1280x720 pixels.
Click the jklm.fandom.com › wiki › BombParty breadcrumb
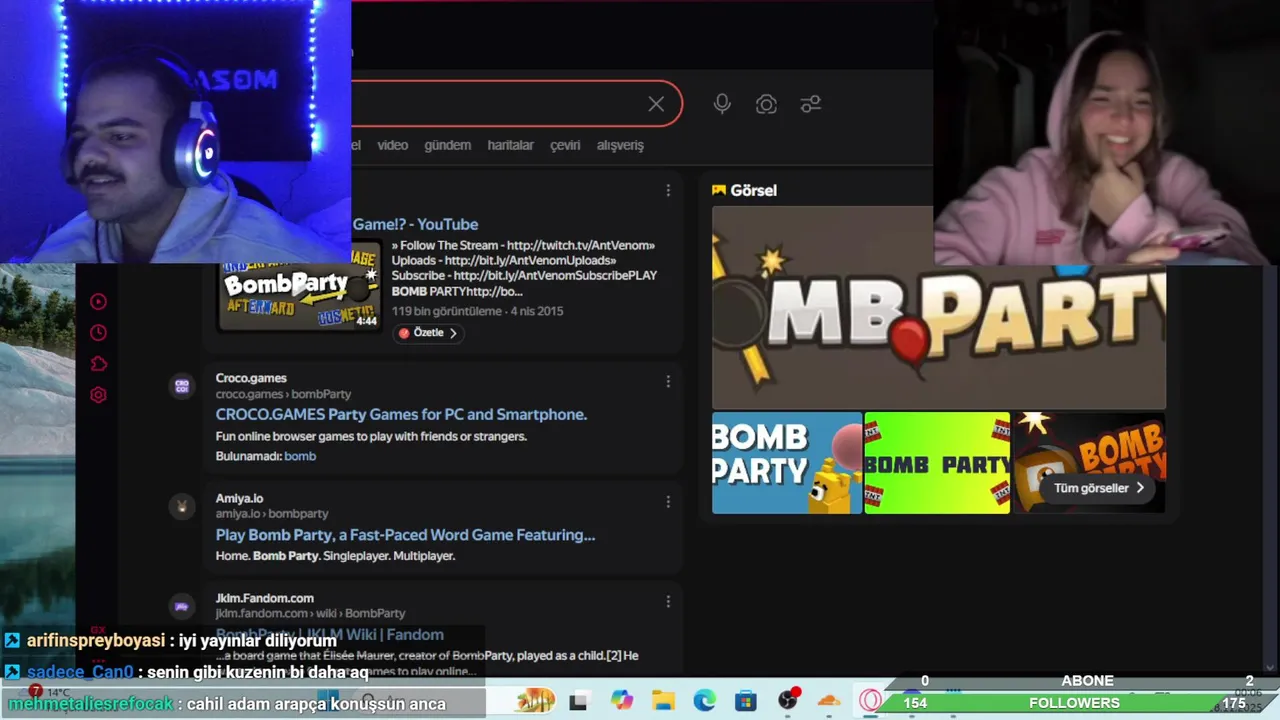pos(310,613)
